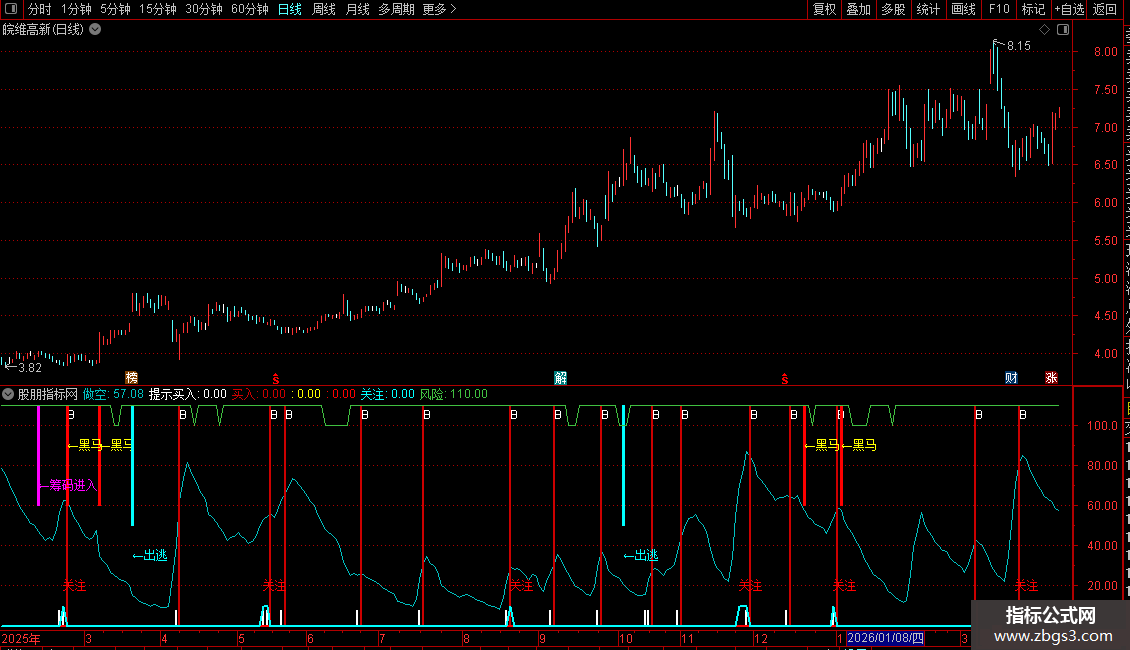Click the red S marker near May

(275, 379)
